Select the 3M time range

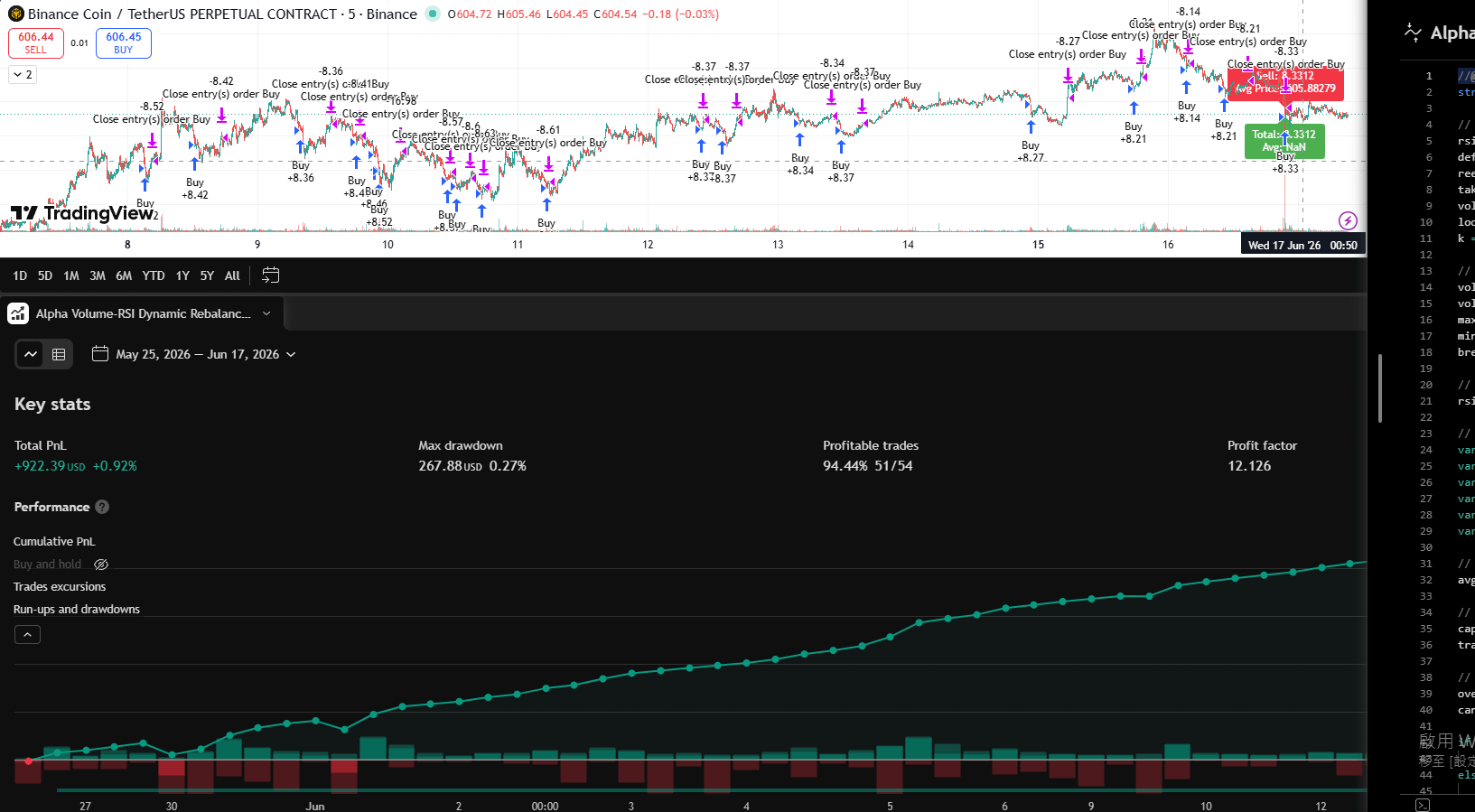coord(98,275)
